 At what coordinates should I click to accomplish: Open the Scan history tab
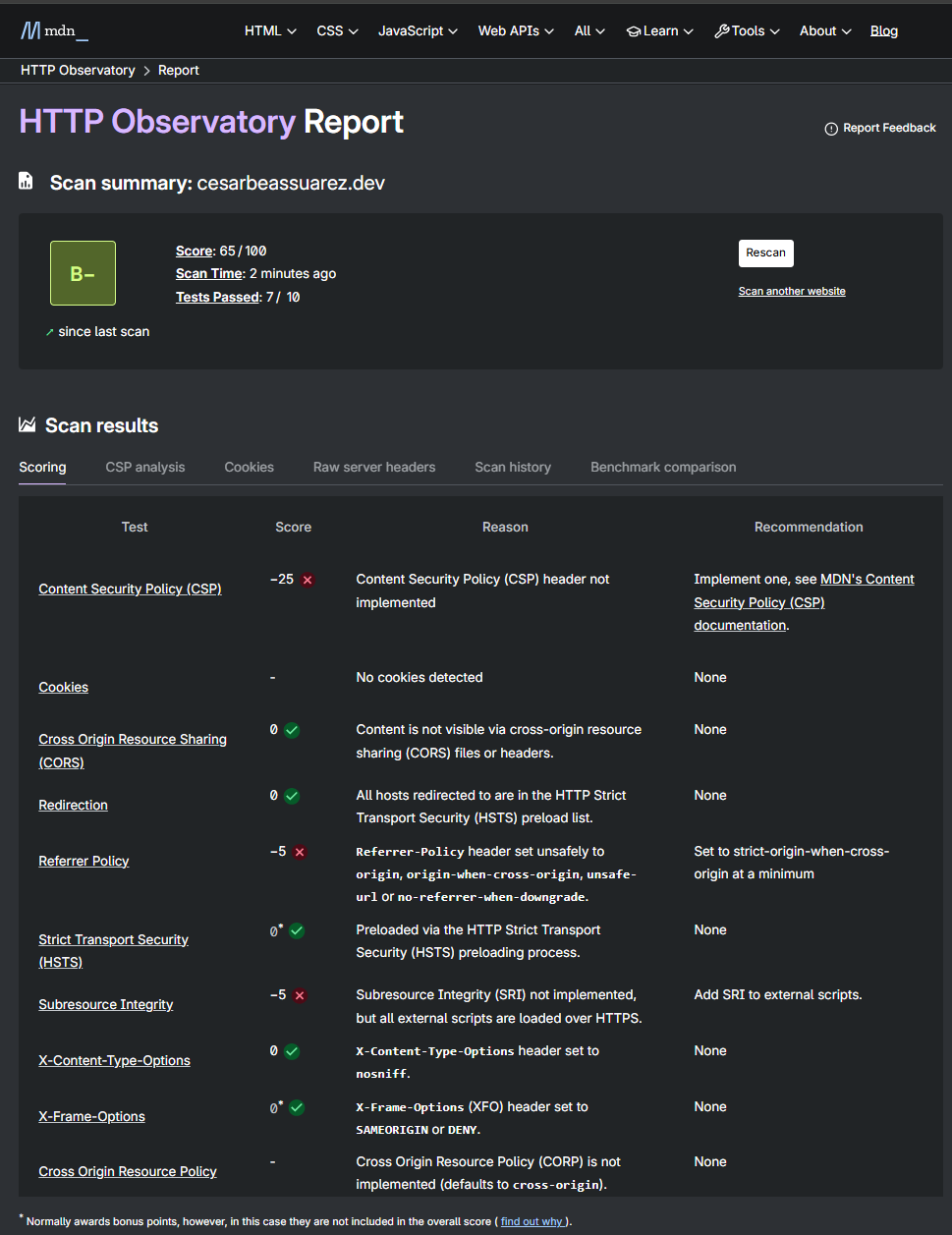[512, 467]
